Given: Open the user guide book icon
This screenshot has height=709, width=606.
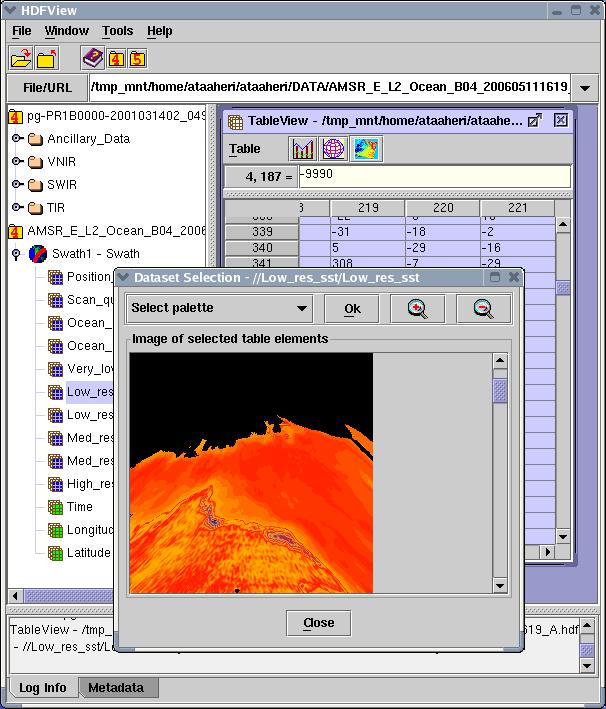Looking at the screenshot, I should pos(92,58).
